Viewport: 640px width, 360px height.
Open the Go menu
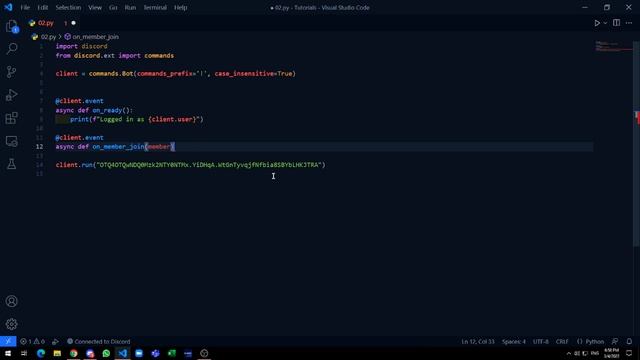point(113,7)
